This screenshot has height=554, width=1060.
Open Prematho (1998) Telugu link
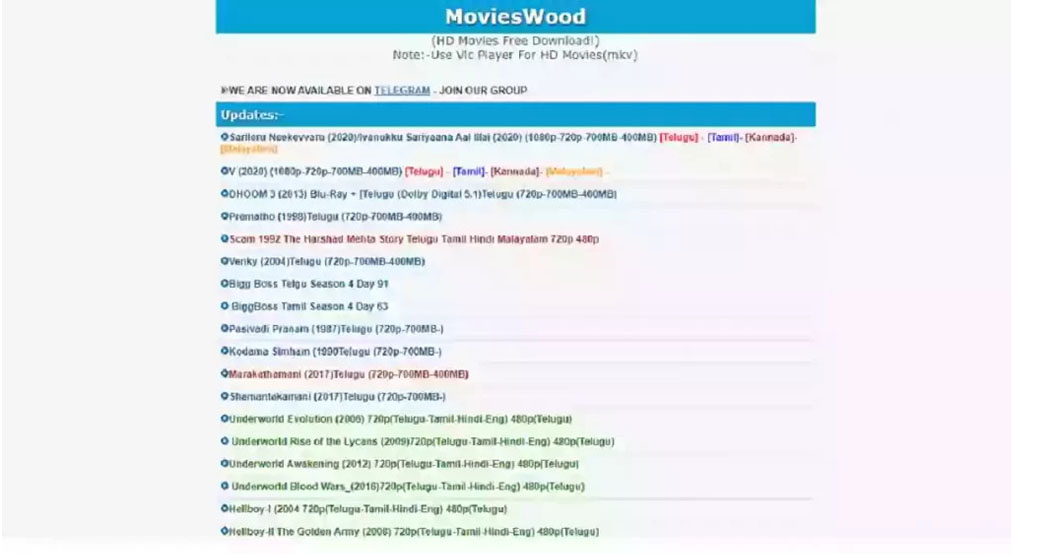(x=335, y=217)
